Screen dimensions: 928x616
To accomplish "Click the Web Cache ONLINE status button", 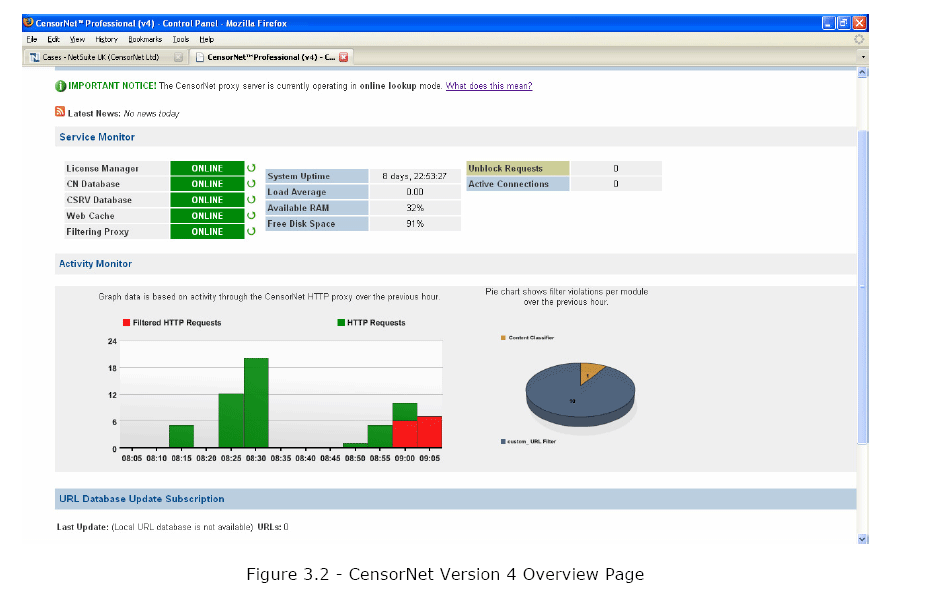I will click(207, 216).
